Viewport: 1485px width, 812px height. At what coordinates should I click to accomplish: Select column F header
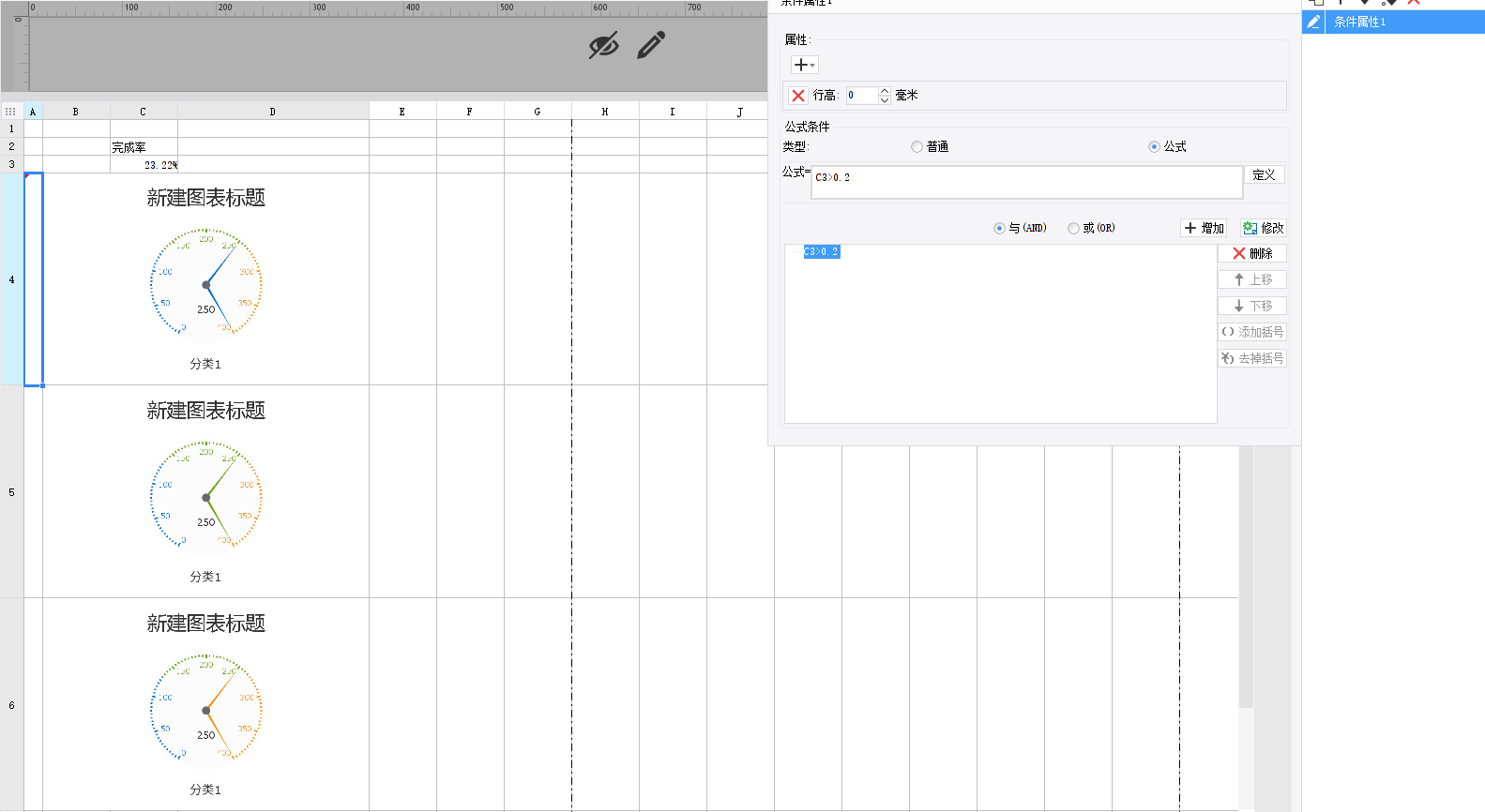(470, 111)
